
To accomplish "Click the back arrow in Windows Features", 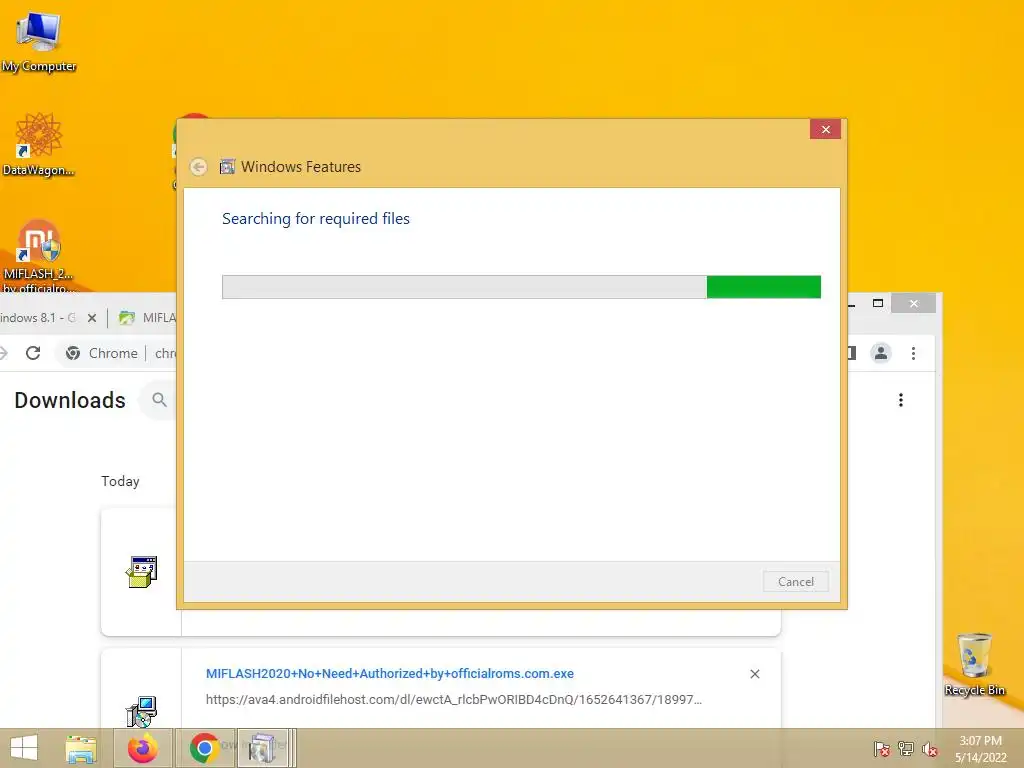I will pyautogui.click(x=199, y=167).
